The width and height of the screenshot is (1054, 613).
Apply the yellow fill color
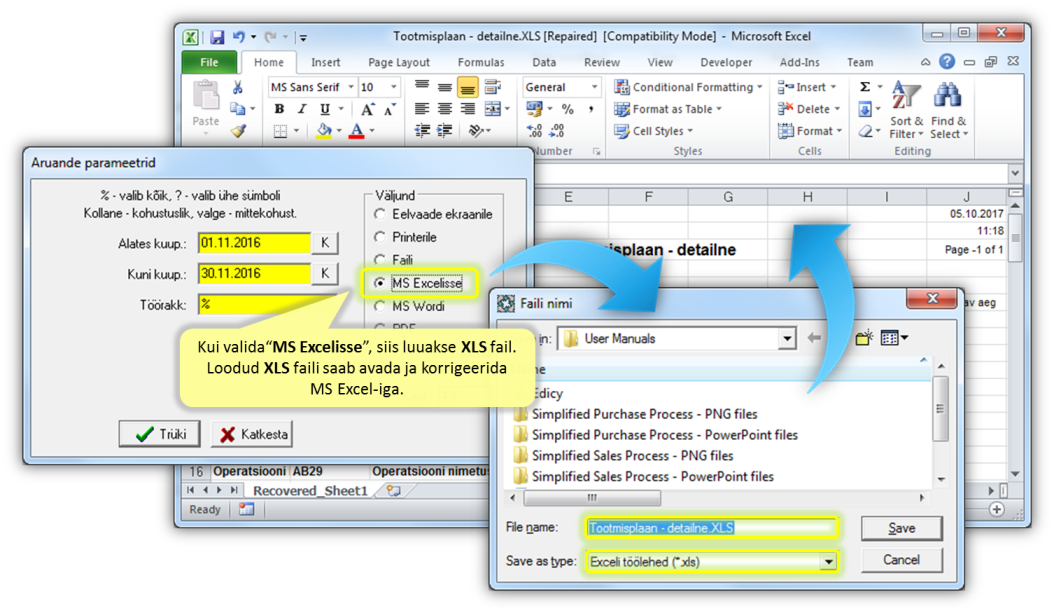(324, 130)
